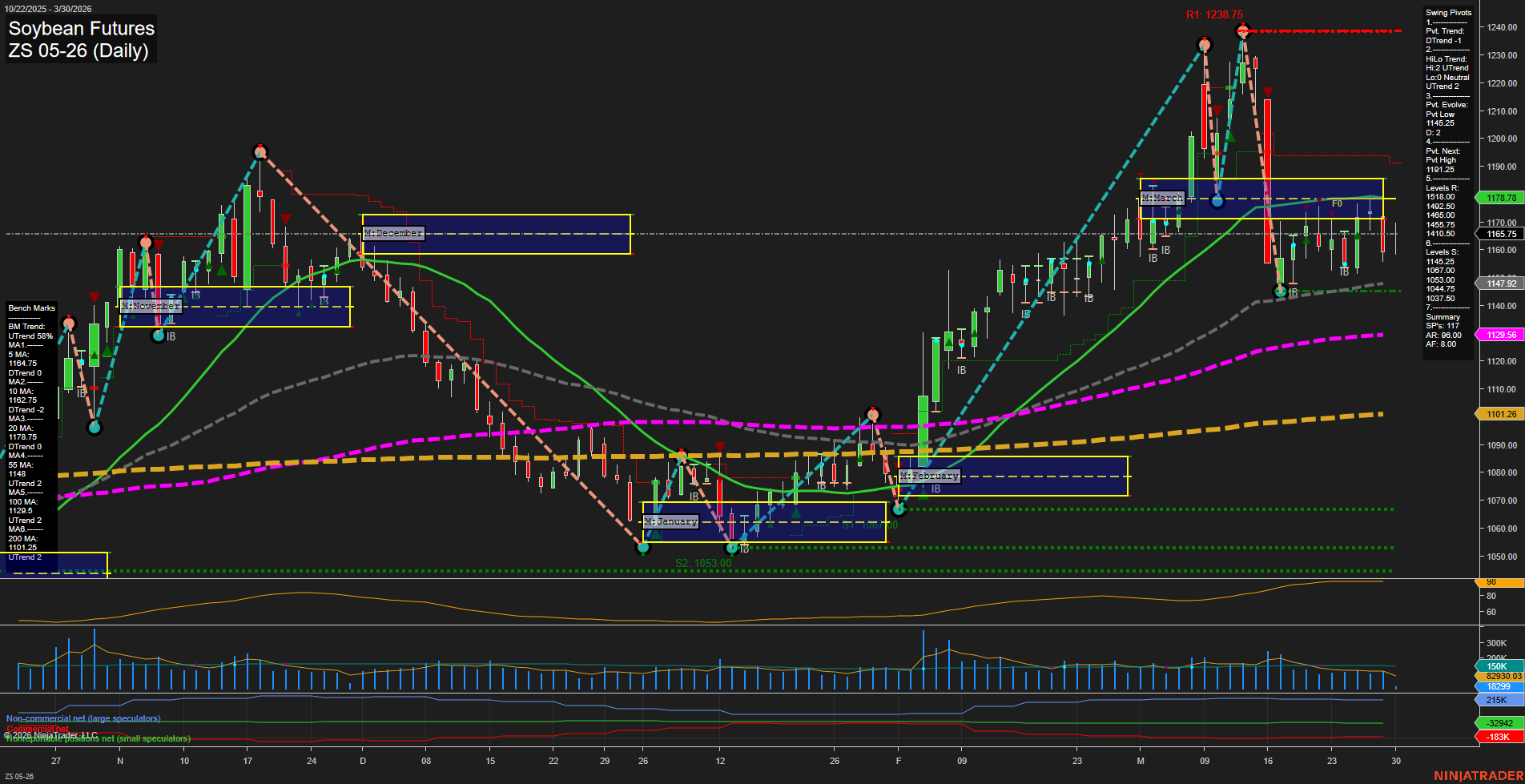Click the 1191.25 Pvt High value
Image resolution: width=1525 pixels, height=784 pixels.
tap(1440, 170)
